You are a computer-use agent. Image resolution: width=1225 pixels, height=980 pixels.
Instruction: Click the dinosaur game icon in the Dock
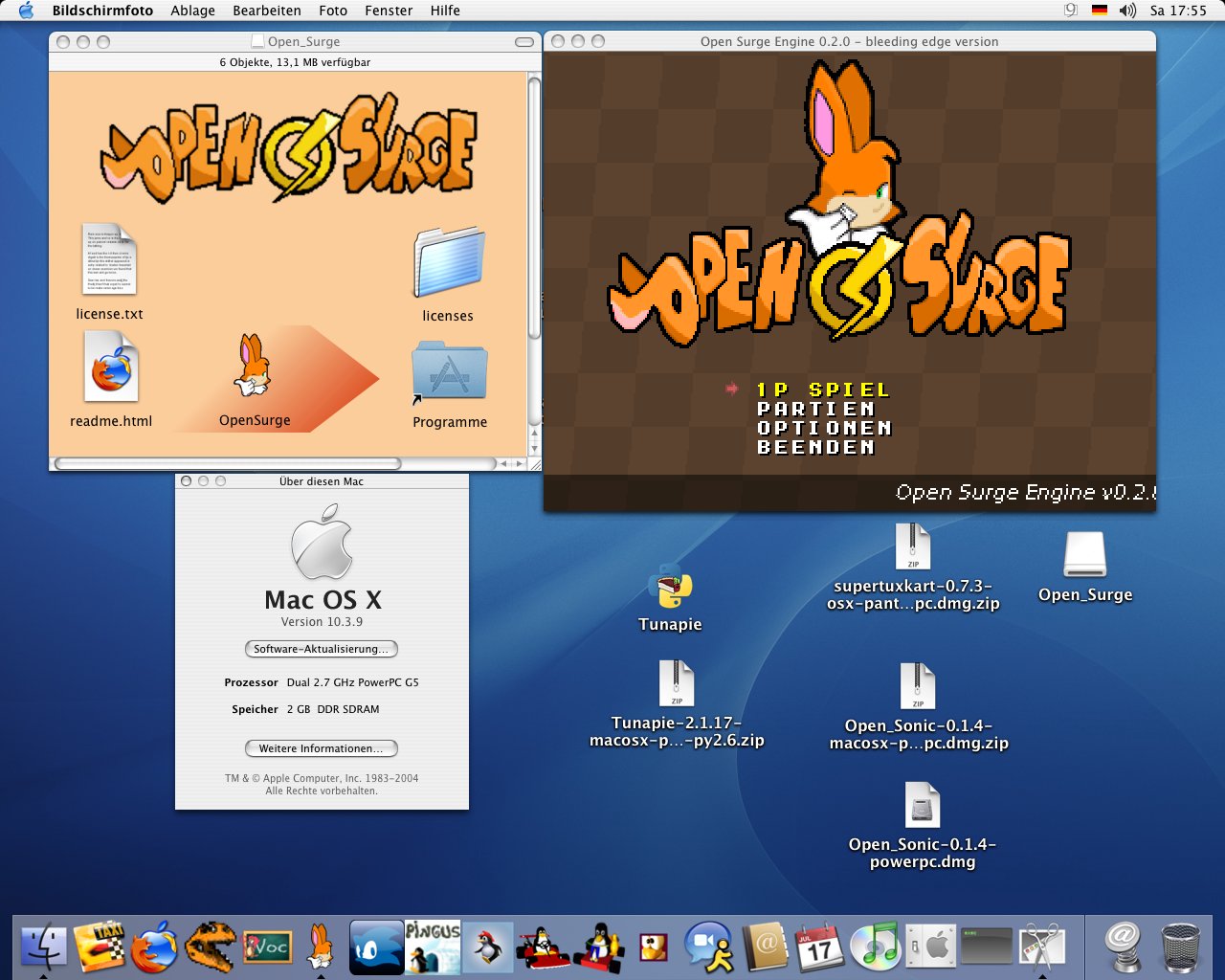click(210, 947)
